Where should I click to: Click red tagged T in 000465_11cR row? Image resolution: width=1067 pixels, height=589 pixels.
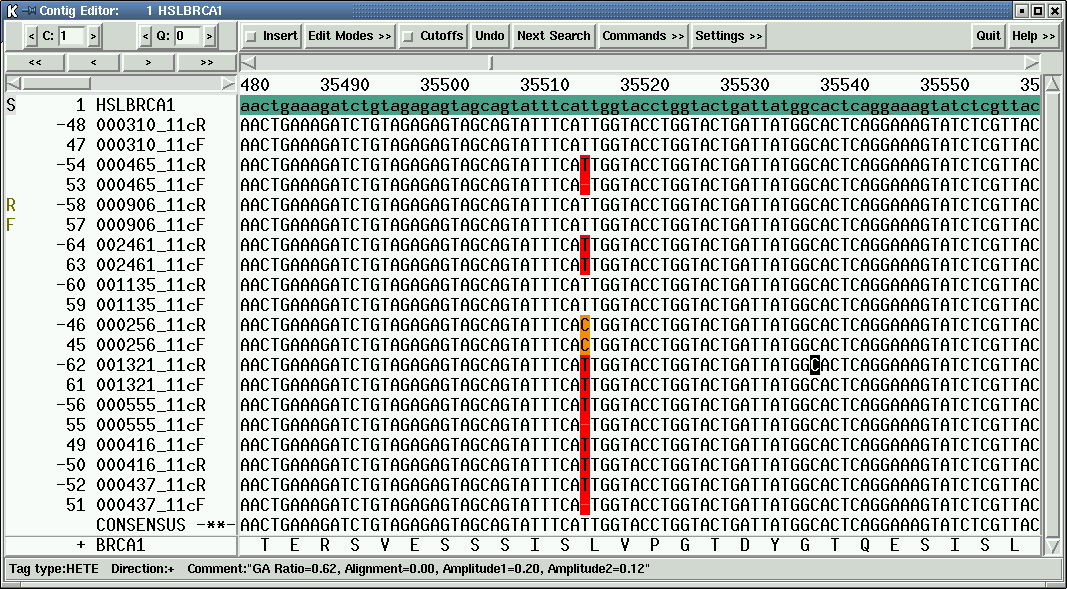[585, 165]
